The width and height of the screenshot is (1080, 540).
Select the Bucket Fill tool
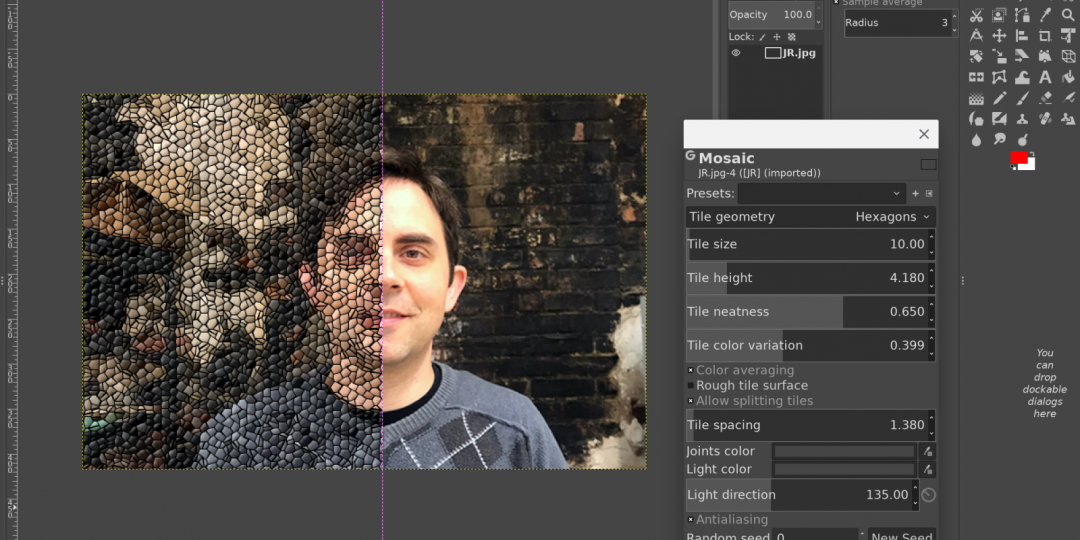1068,77
